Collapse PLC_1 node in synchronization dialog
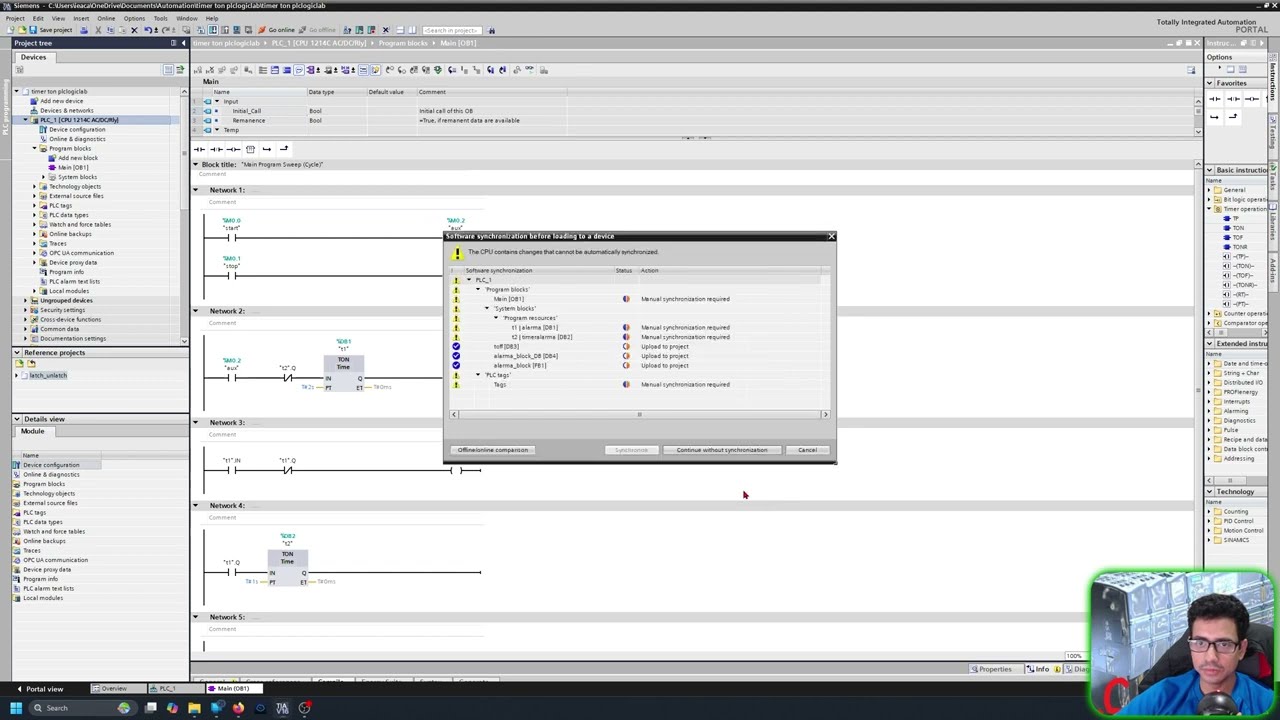1280x720 pixels. [x=469, y=280]
